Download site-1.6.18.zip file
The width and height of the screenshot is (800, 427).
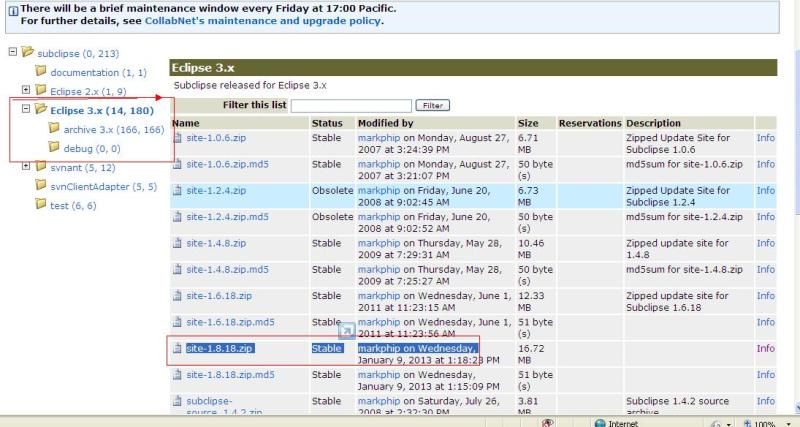pyautogui.click(x=219, y=296)
